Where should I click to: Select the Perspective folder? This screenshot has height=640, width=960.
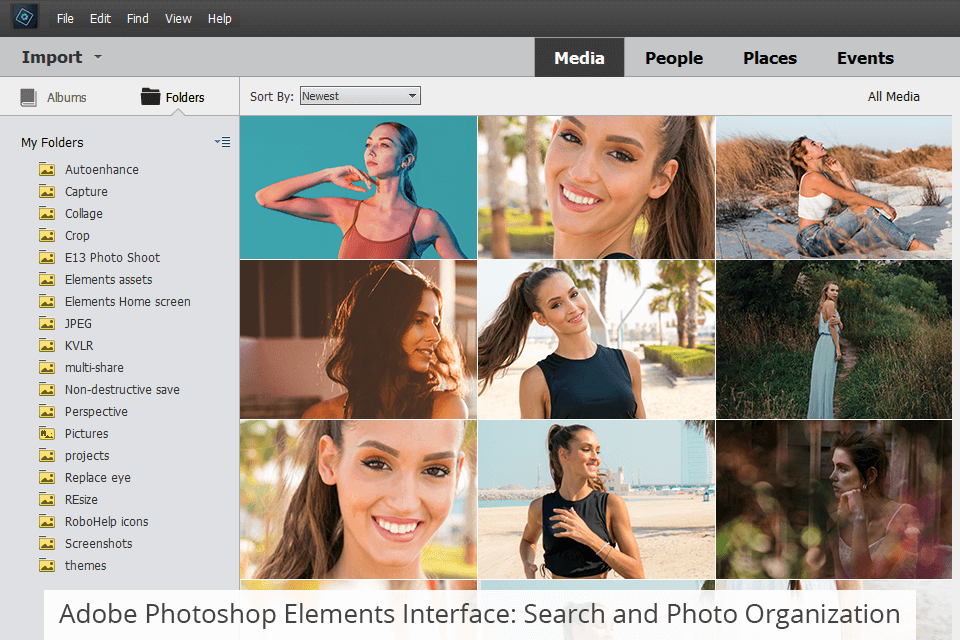[x=96, y=412]
